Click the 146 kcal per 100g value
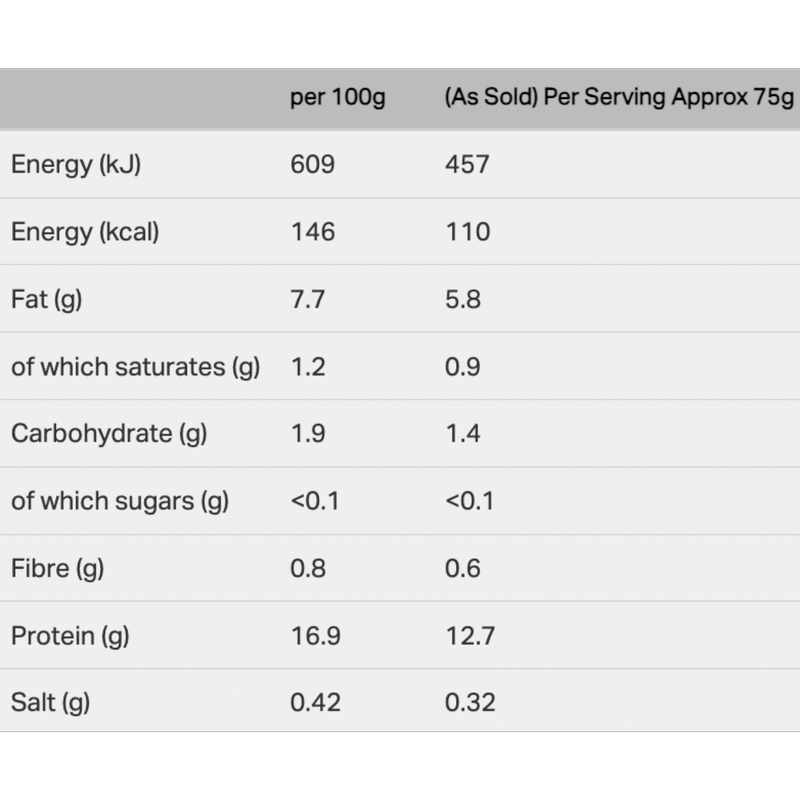The height and width of the screenshot is (800, 800). [x=312, y=232]
